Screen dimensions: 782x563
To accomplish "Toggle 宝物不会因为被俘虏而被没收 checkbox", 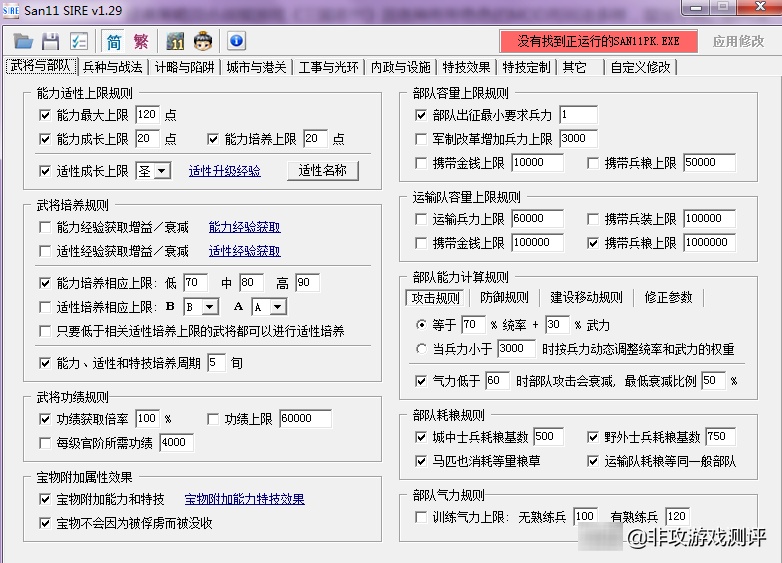I will tap(45, 523).
